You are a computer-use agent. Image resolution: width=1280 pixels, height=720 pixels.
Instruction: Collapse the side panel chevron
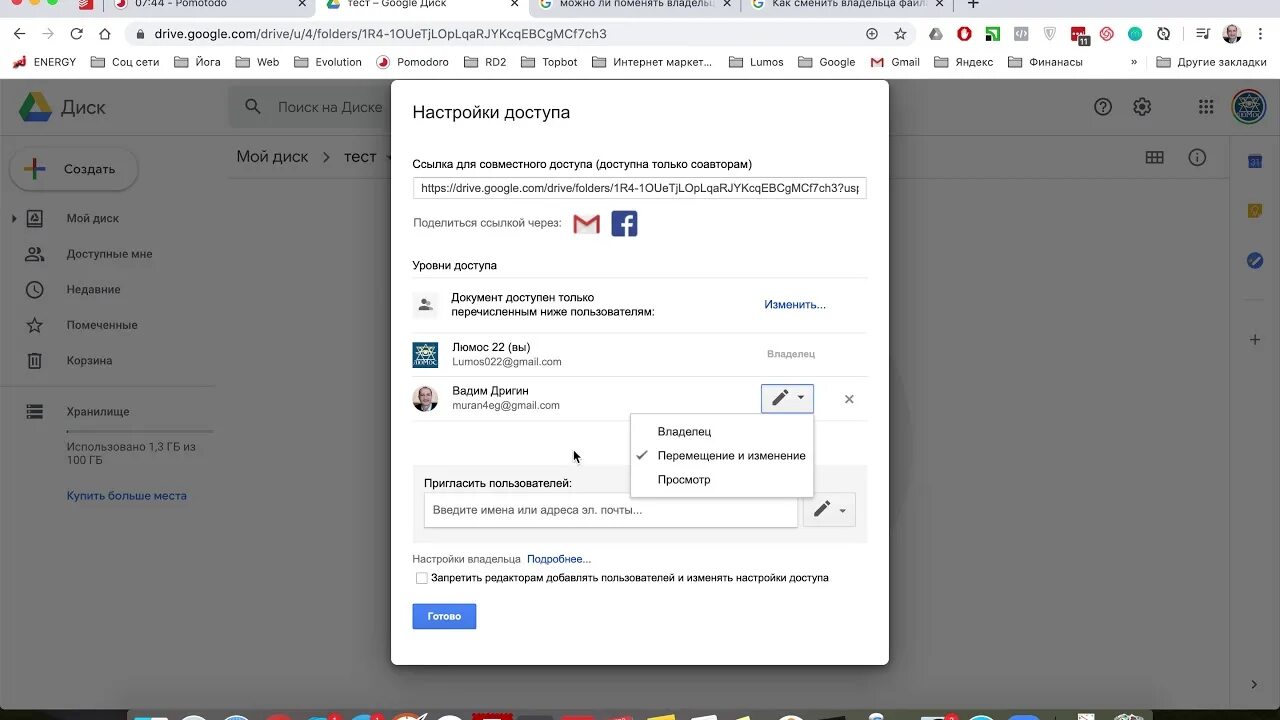(1255, 684)
